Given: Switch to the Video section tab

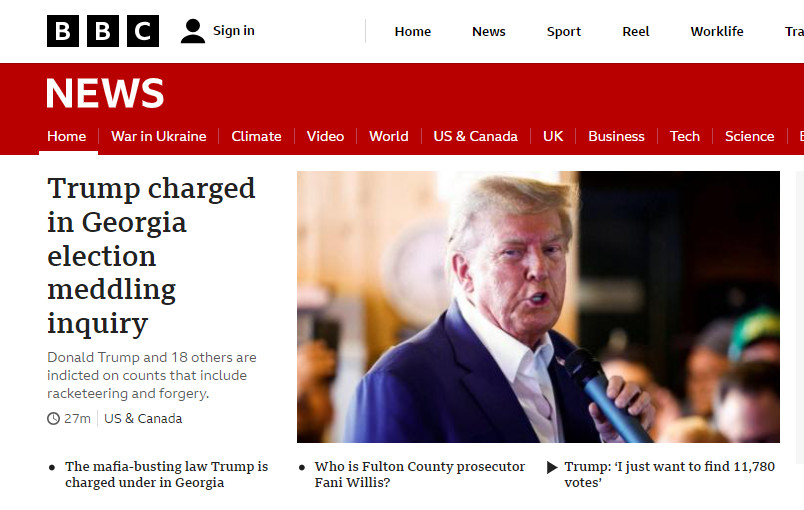Looking at the screenshot, I should point(325,136).
